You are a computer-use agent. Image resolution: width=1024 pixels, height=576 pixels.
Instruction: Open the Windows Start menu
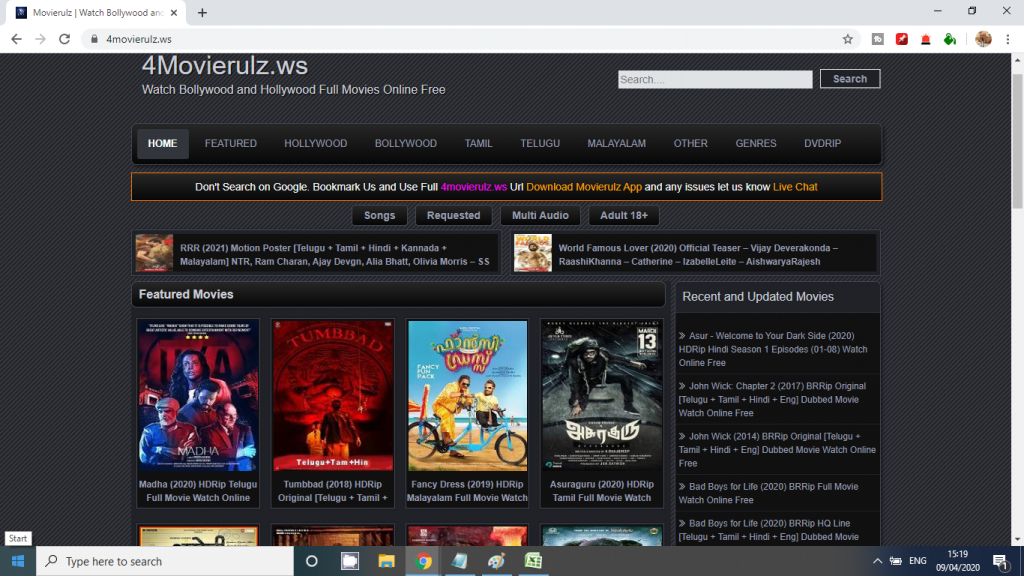pyautogui.click(x=18, y=561)
